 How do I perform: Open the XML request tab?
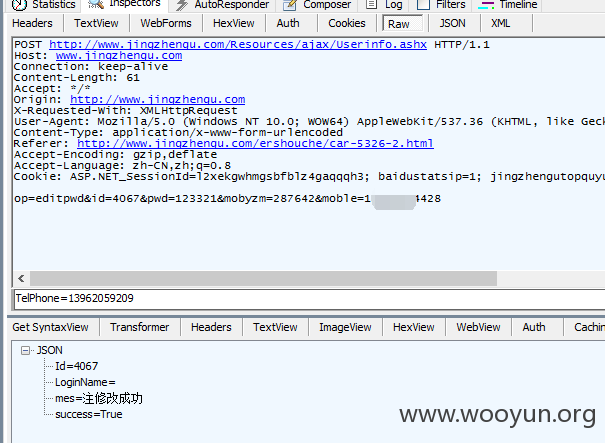(x=500, y=23)
